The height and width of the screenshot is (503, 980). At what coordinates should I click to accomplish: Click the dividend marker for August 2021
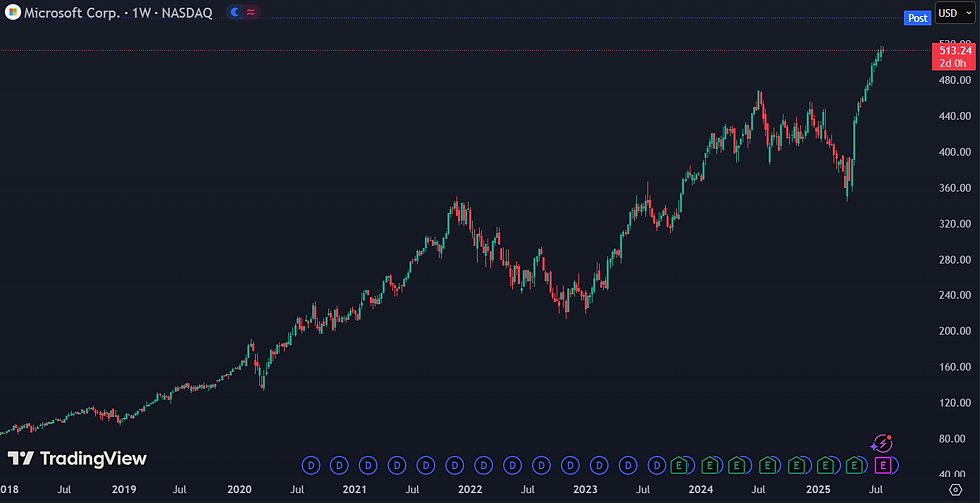pyautogui.click(x=426, y=465)
